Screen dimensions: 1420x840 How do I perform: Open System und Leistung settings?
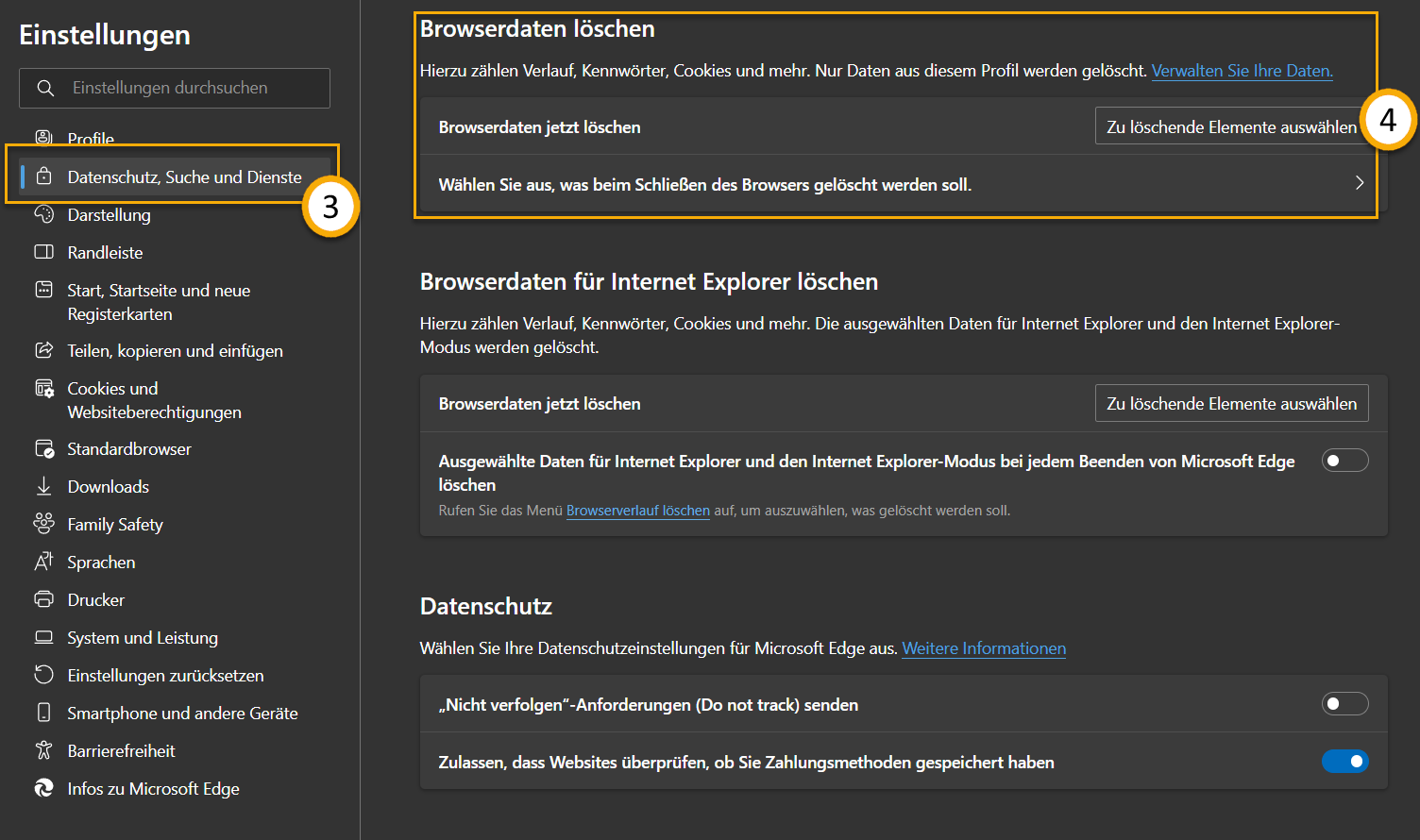tap(143, 638)
